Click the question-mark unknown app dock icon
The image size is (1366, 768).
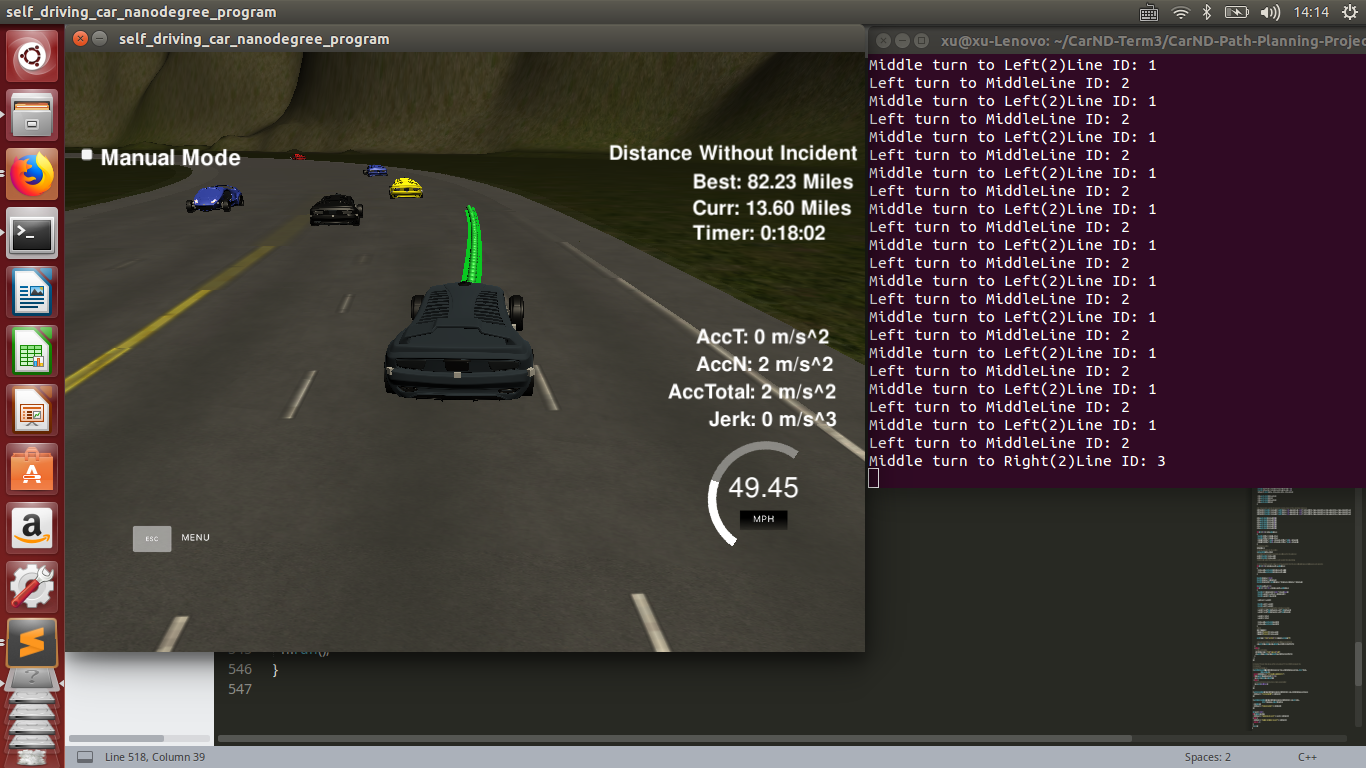click(33, 681)
